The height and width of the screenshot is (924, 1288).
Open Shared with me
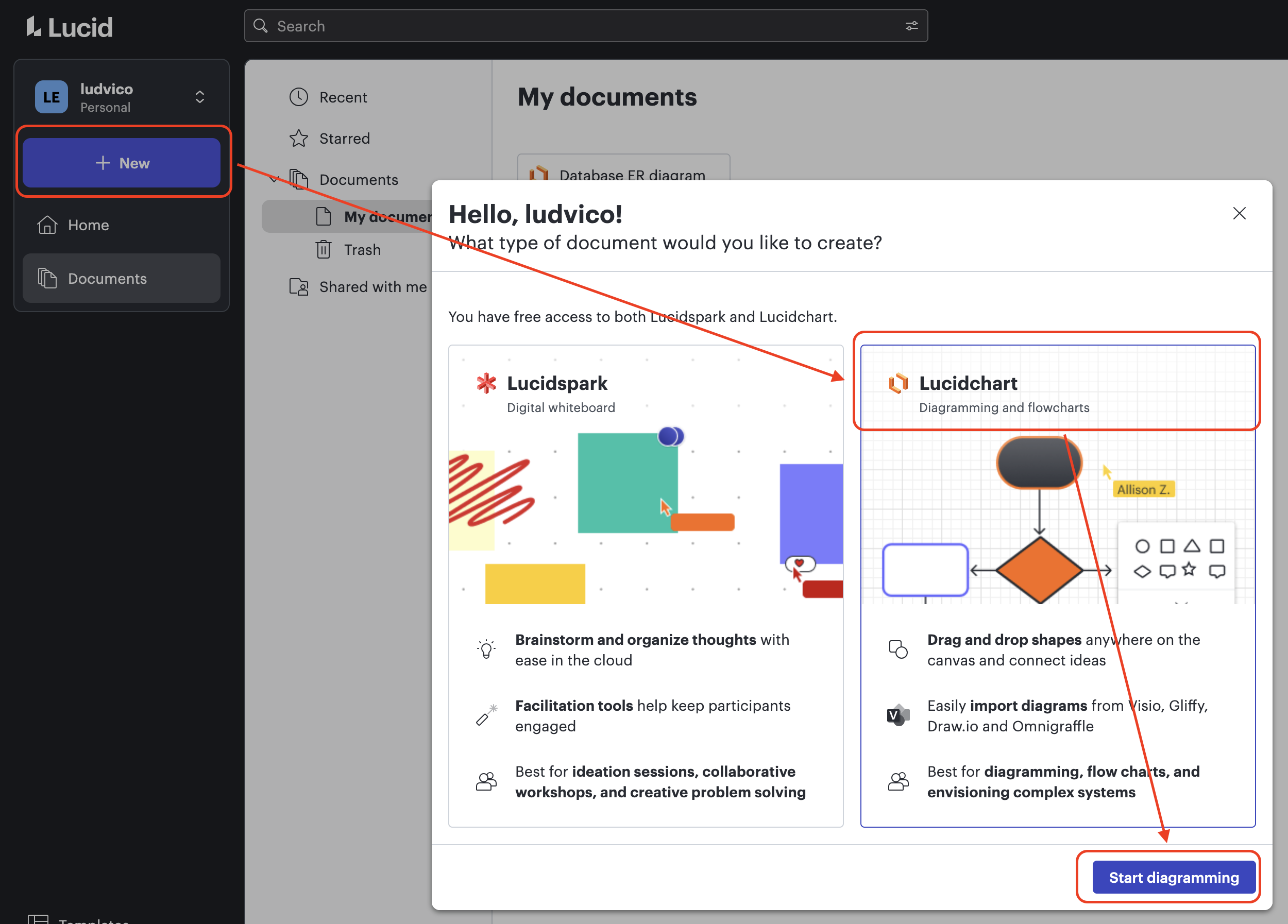372,286
